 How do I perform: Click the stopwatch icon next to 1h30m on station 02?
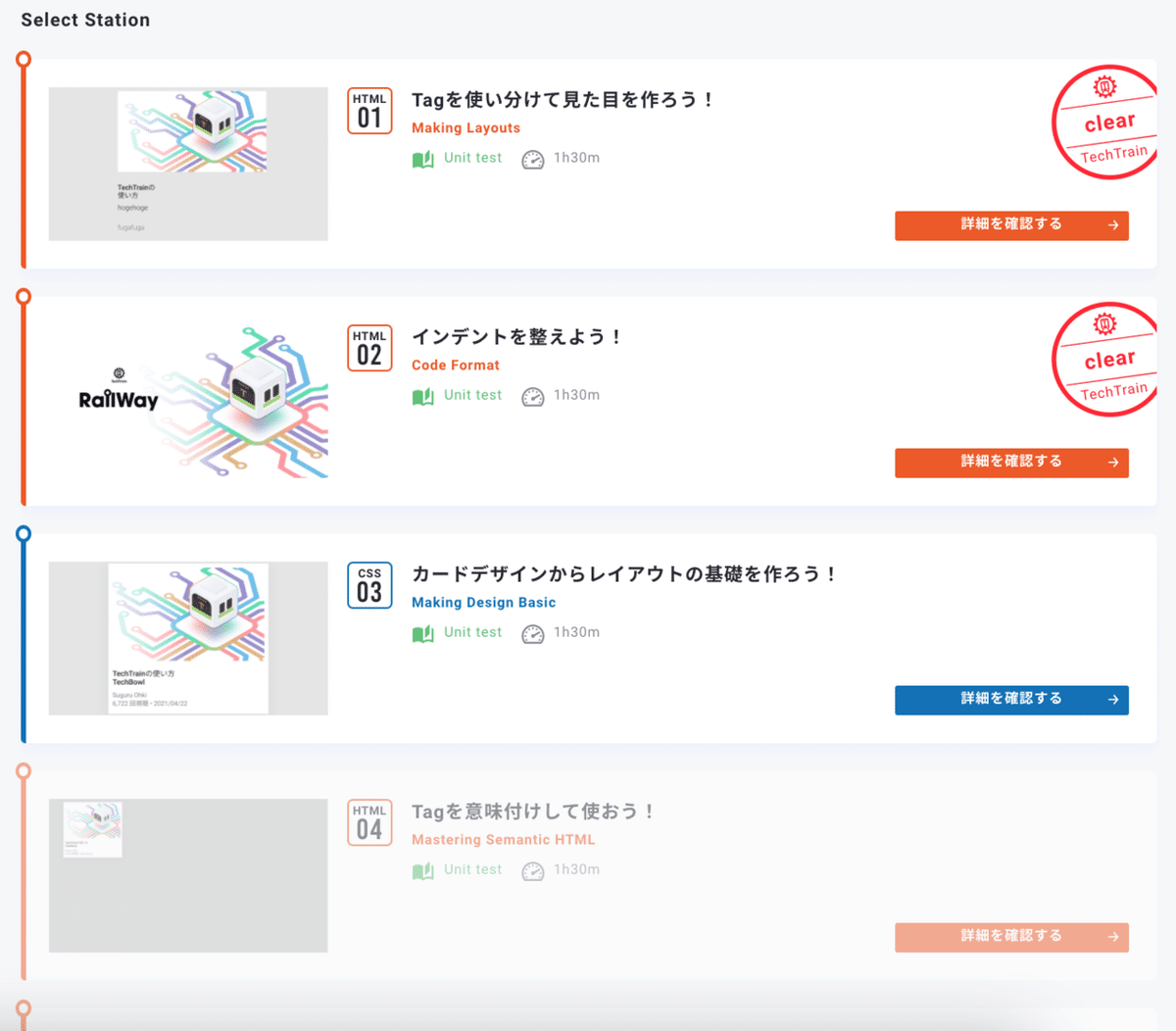pyautogui.click(x=533, y=396)
